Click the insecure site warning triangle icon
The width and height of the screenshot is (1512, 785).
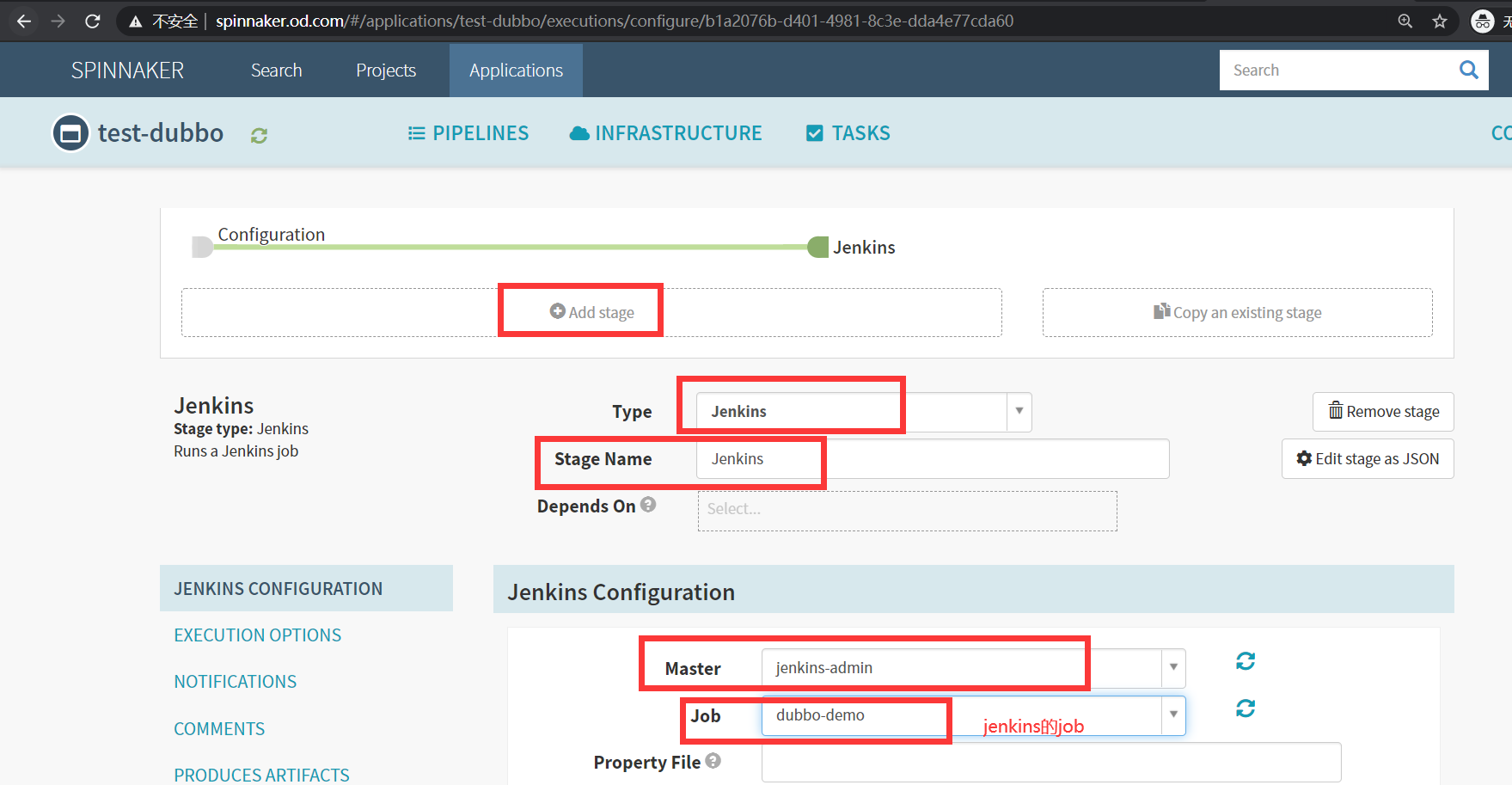tap(136, 21)
